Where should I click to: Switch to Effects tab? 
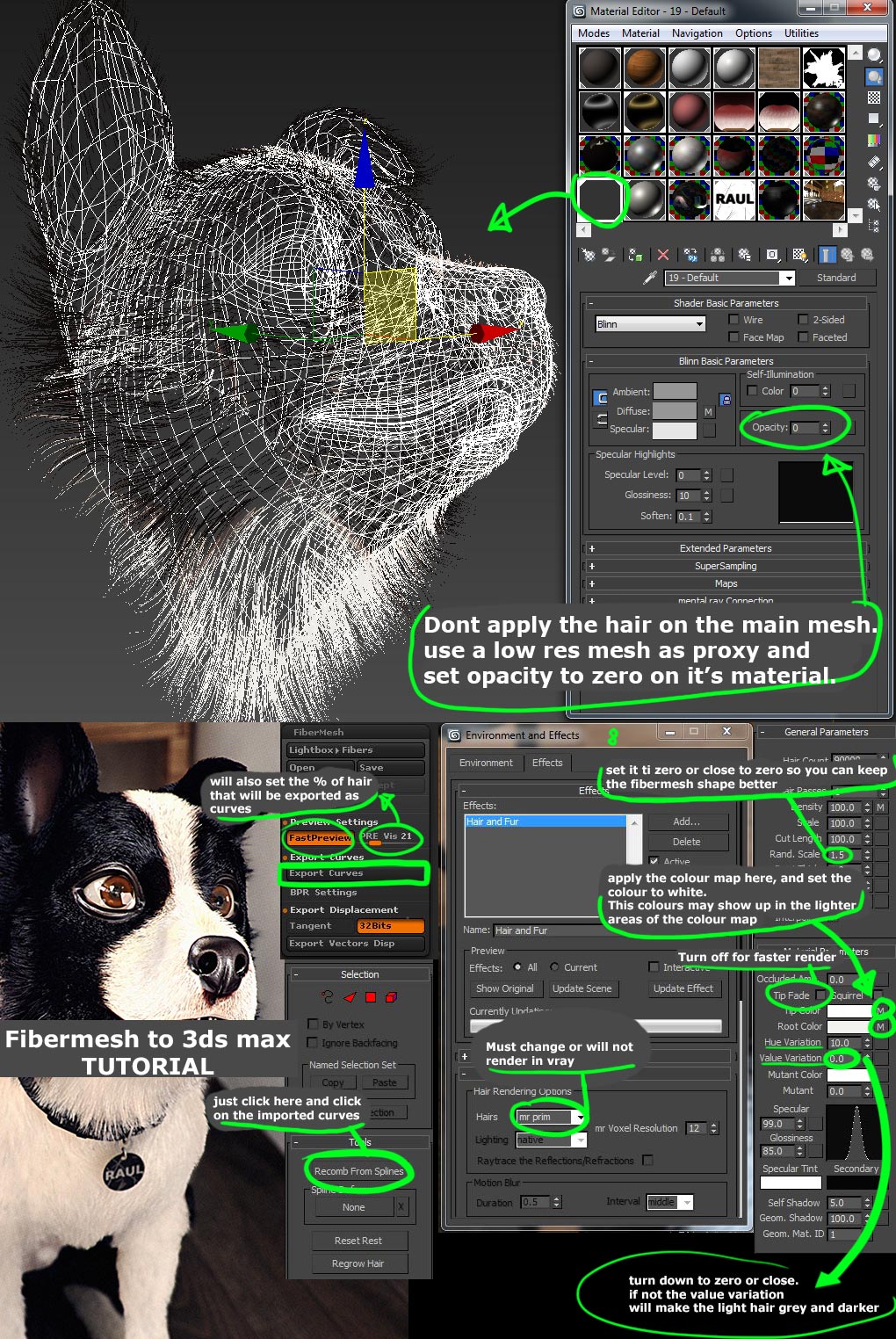[547, 763]
